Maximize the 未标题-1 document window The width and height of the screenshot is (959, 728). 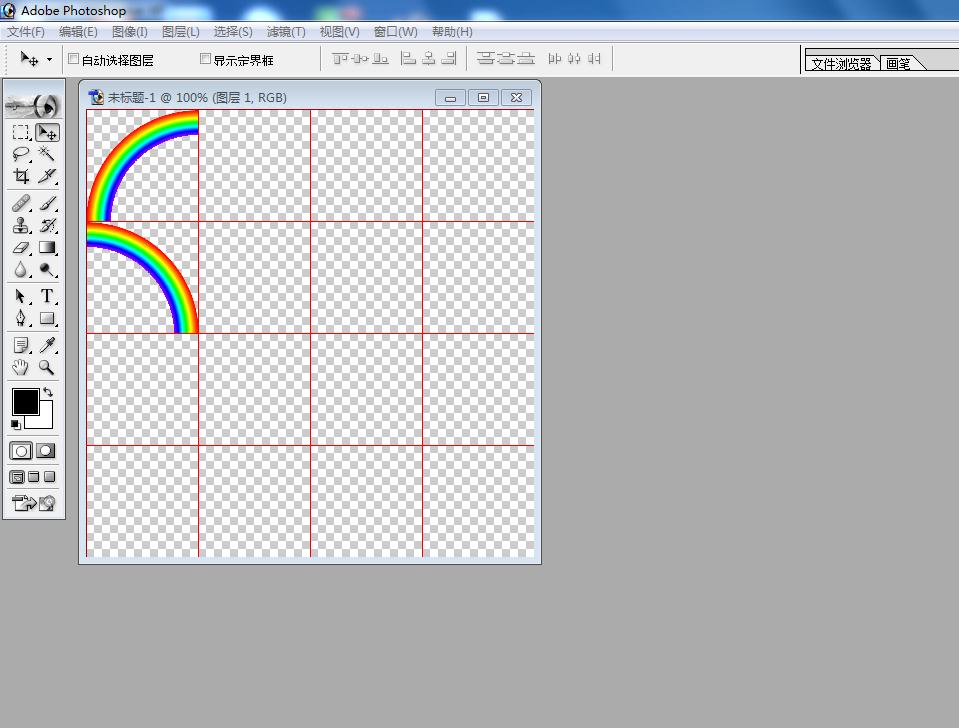click(483, 97)
